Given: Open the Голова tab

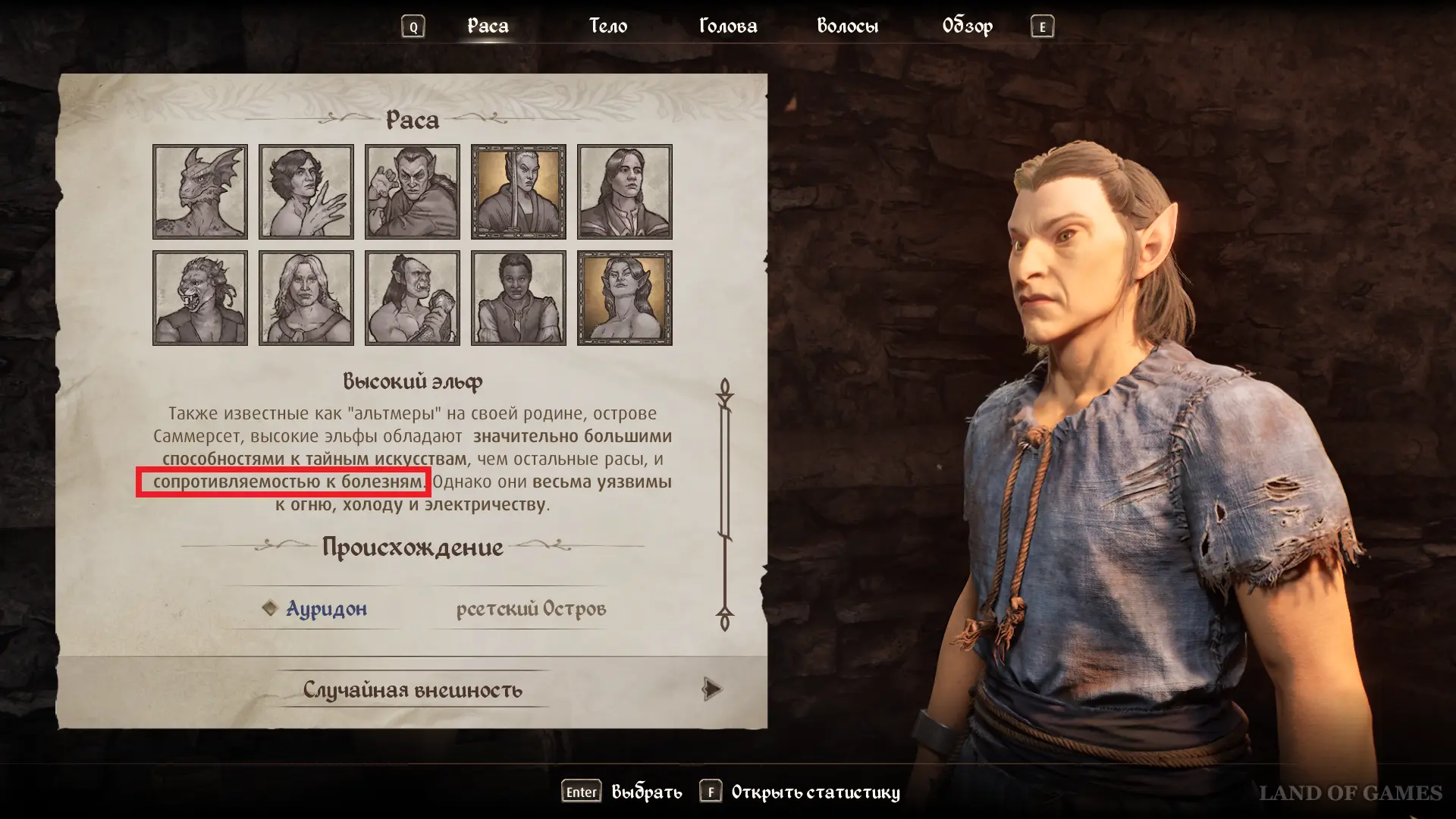Looking at the screenshot, I should pos(728,27).
